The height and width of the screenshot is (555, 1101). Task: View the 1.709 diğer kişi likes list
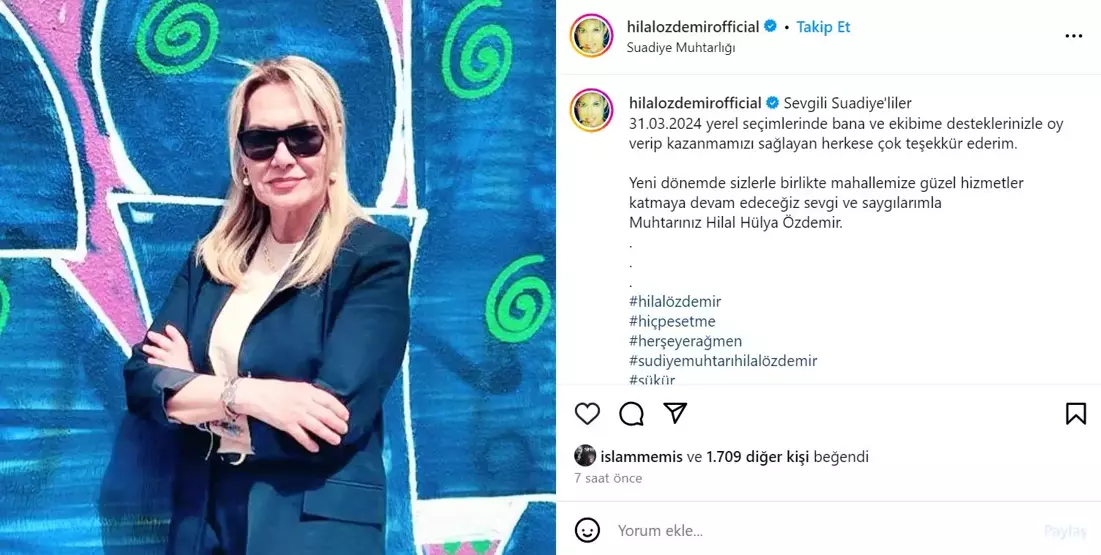[758, 457]
